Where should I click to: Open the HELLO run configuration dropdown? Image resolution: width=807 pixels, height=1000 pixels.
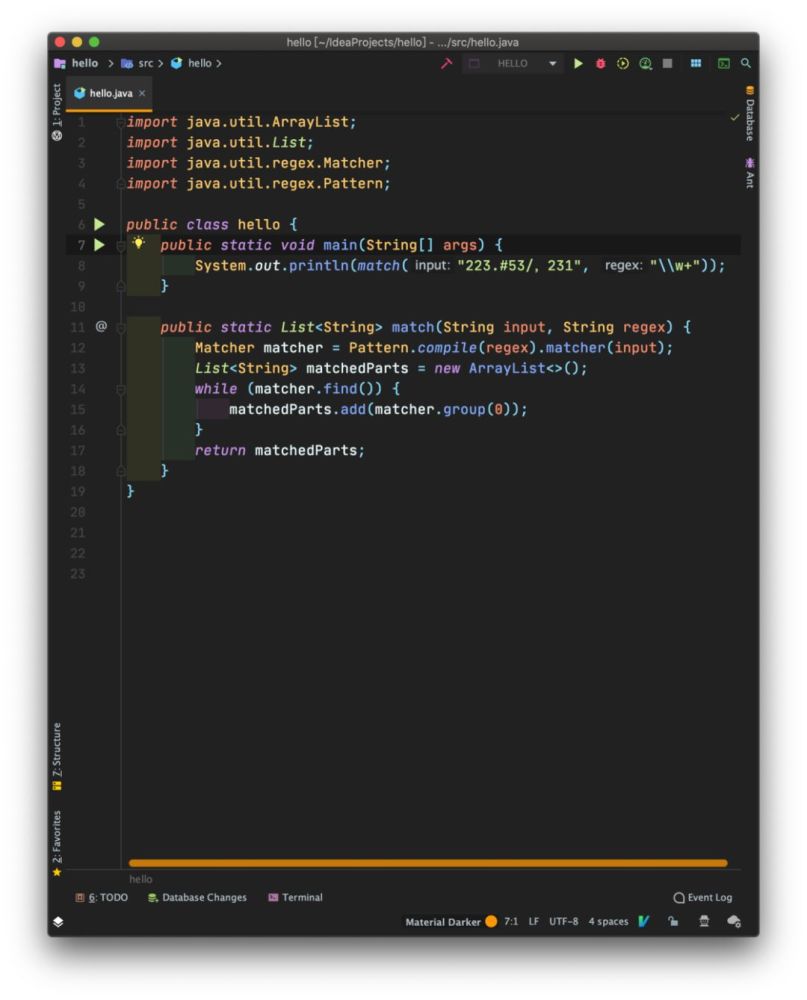pos(514,63)
